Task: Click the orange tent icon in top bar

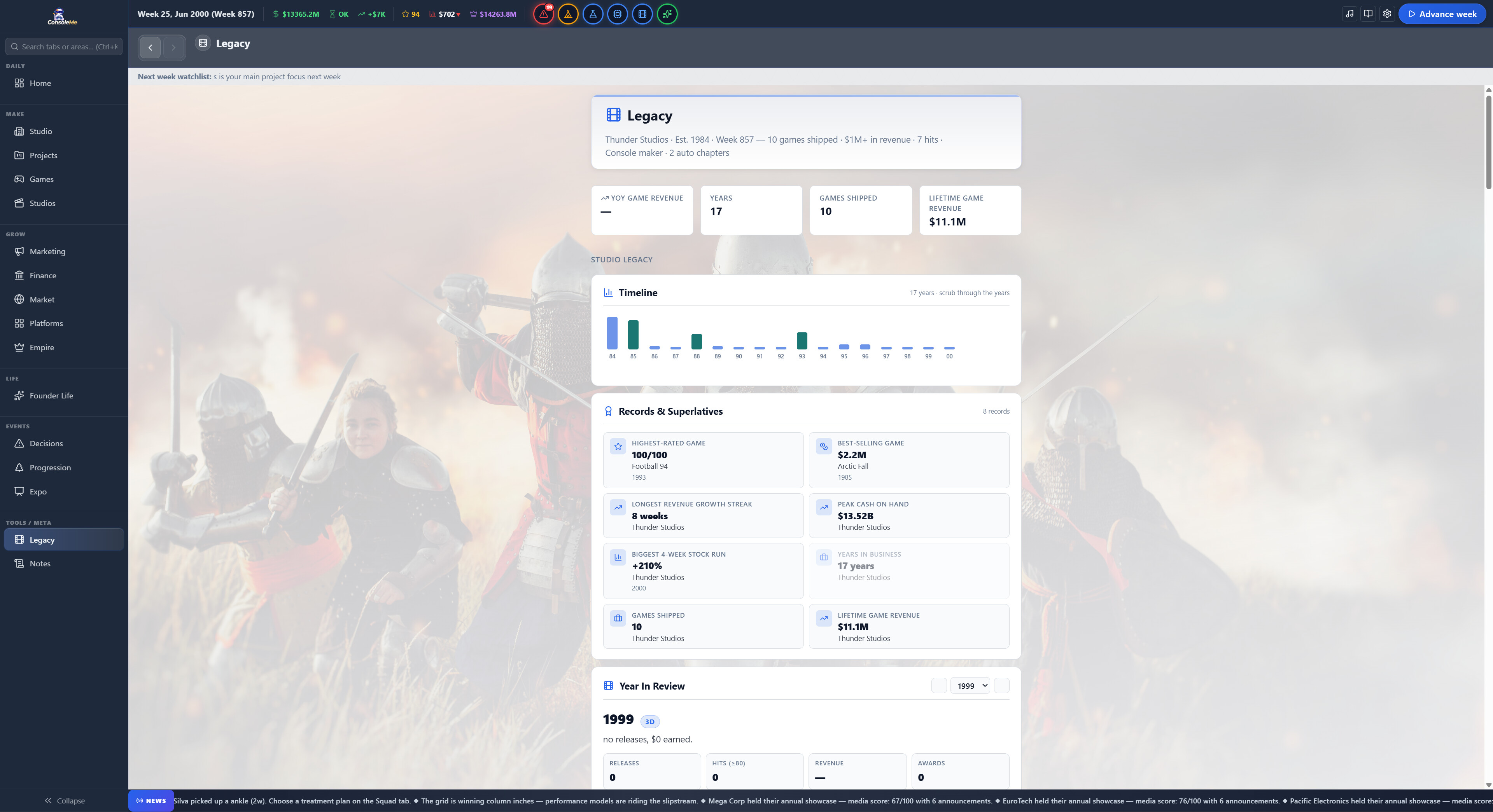Action: click(x=568, y=14)
